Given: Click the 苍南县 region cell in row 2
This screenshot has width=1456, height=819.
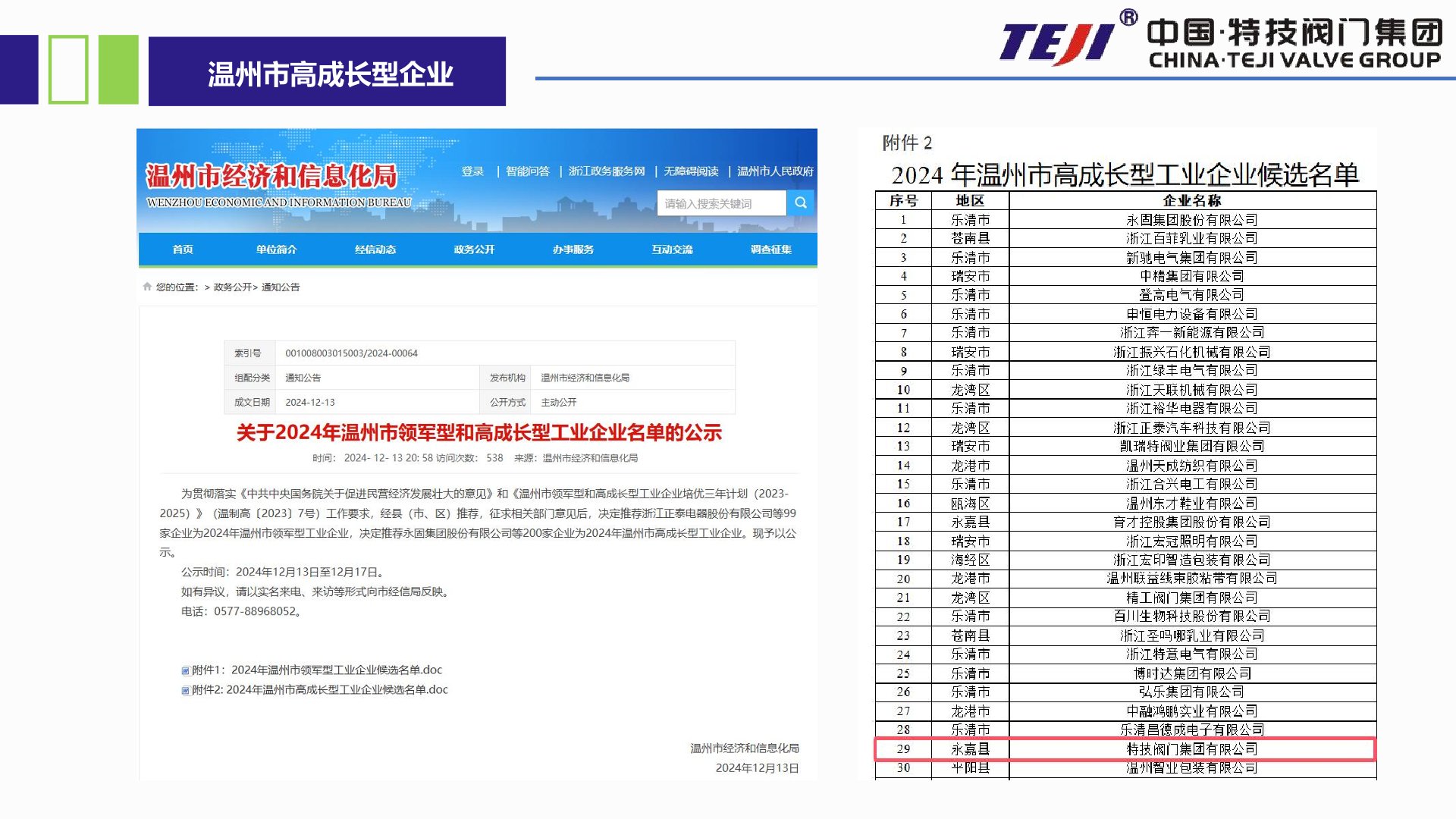Looking at the screenshot, I should pyautogui.click(x=970, y=239).
